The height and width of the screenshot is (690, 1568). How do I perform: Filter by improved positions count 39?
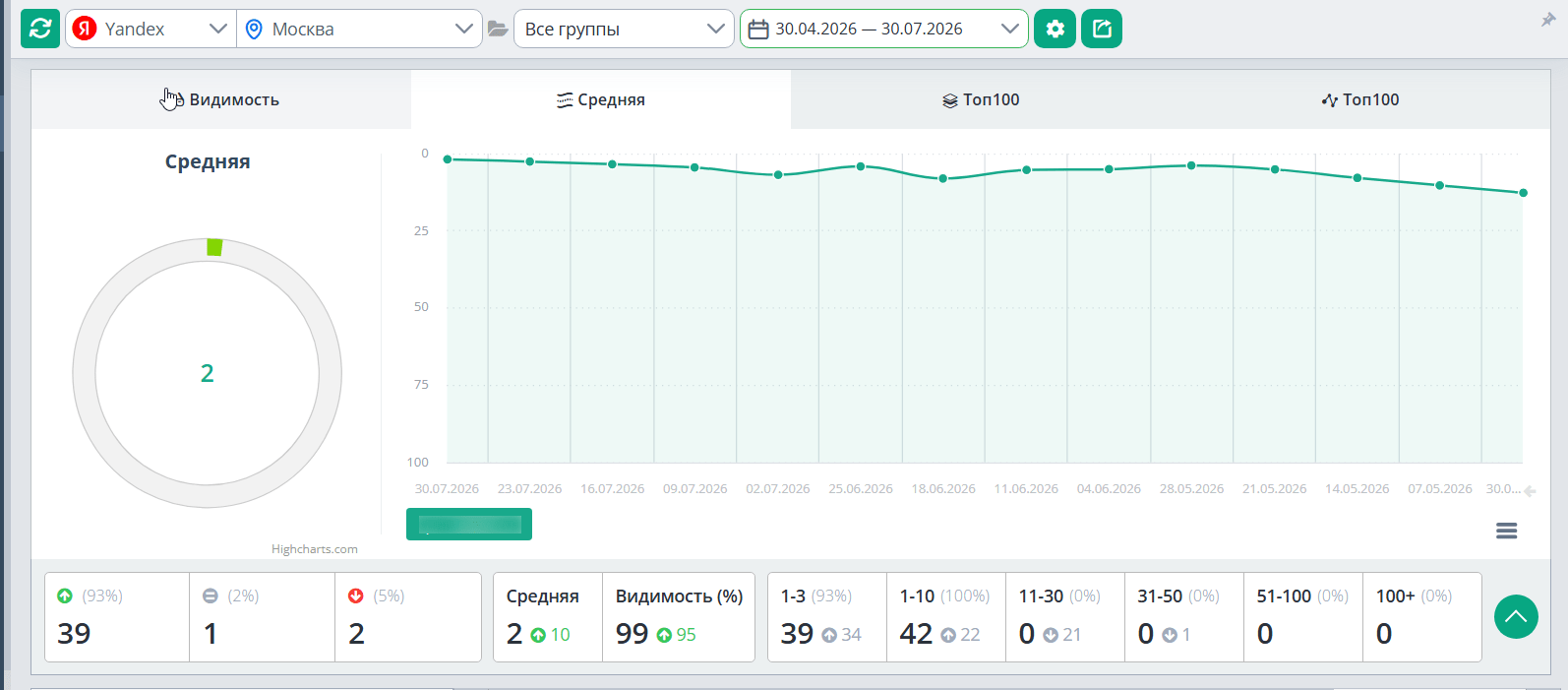click(x=117, y=617)
